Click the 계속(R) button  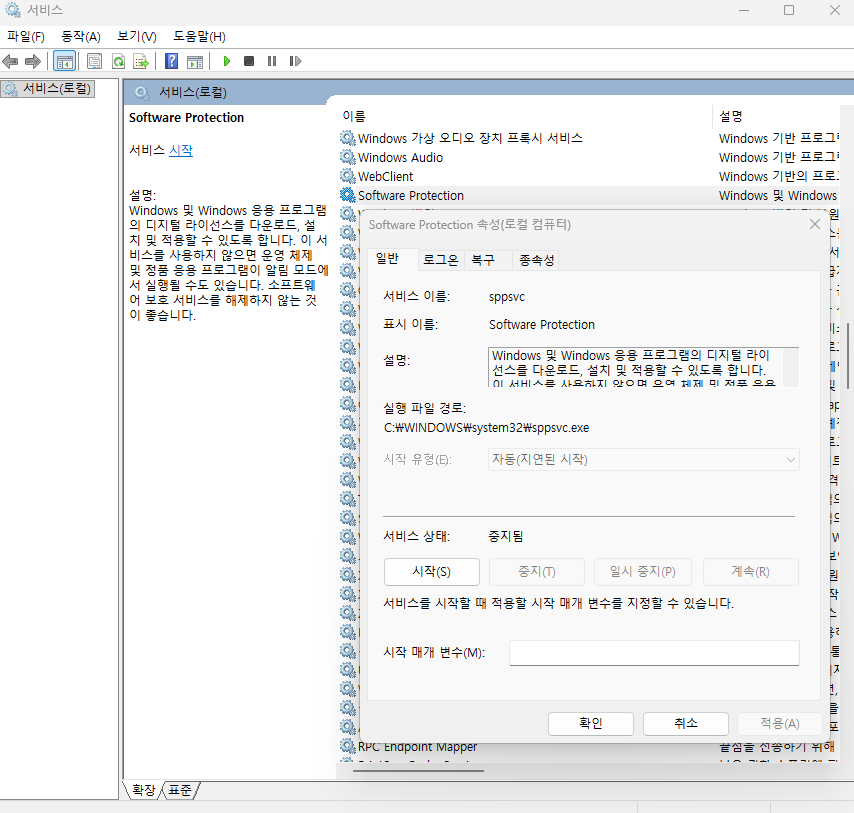click(x=751, y=572)
